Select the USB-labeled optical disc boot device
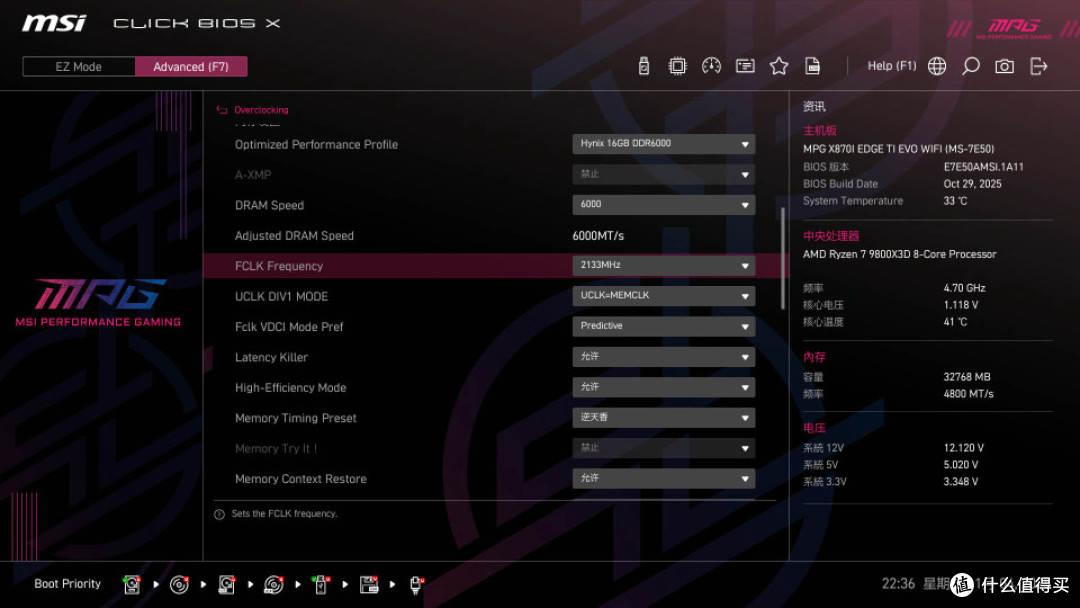This screenshot has width=1080, height=608. pos(273,585)
